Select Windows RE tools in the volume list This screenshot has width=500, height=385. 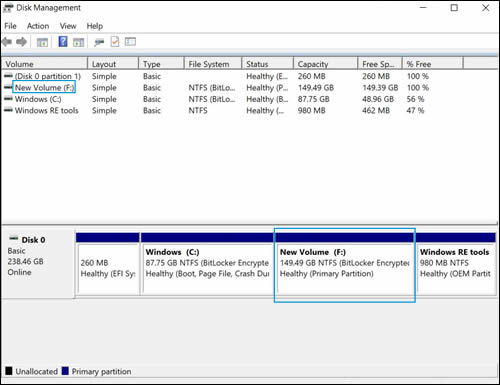46,110
